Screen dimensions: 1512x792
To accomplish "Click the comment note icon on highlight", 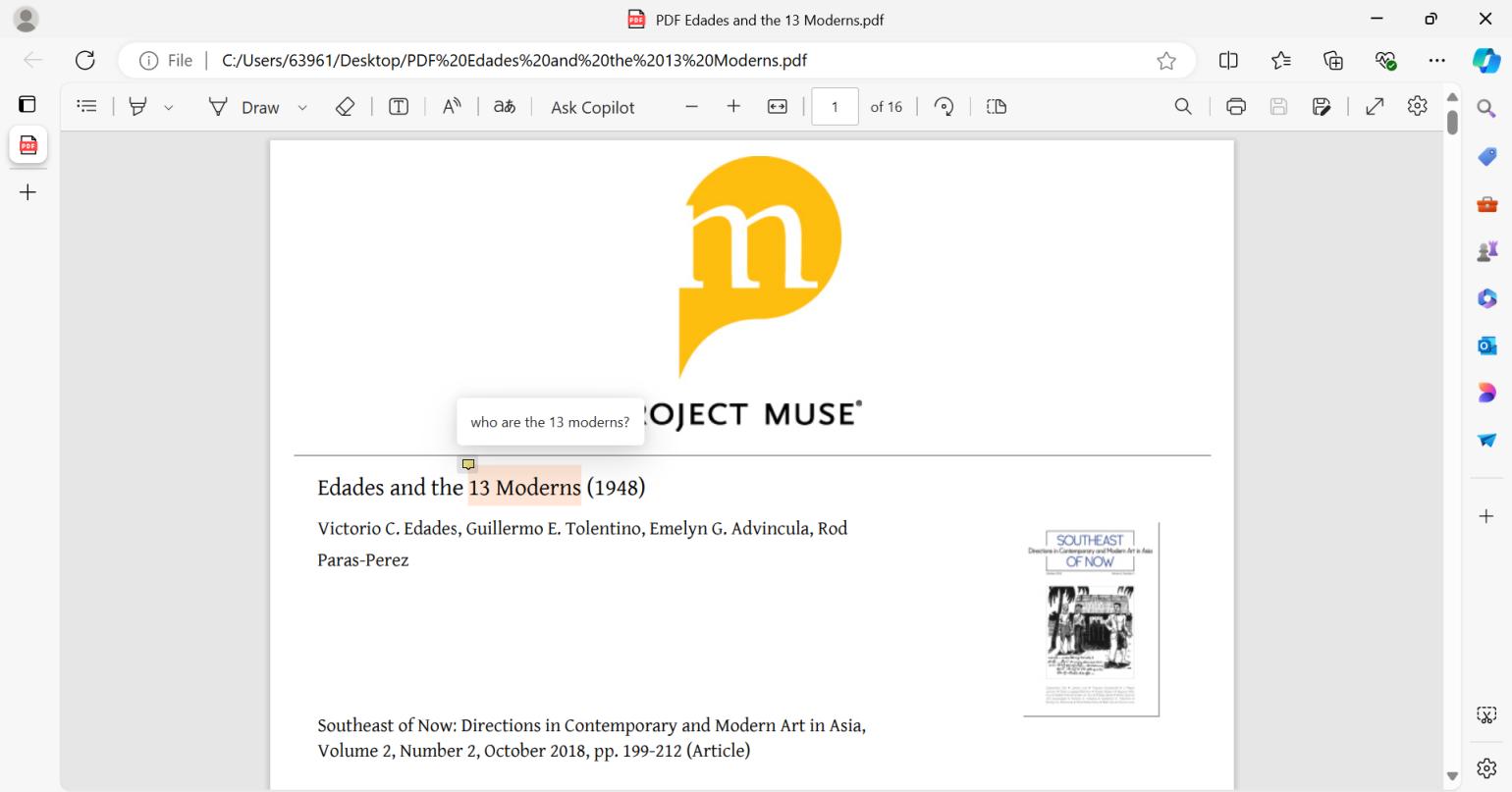I will point(468,464).
